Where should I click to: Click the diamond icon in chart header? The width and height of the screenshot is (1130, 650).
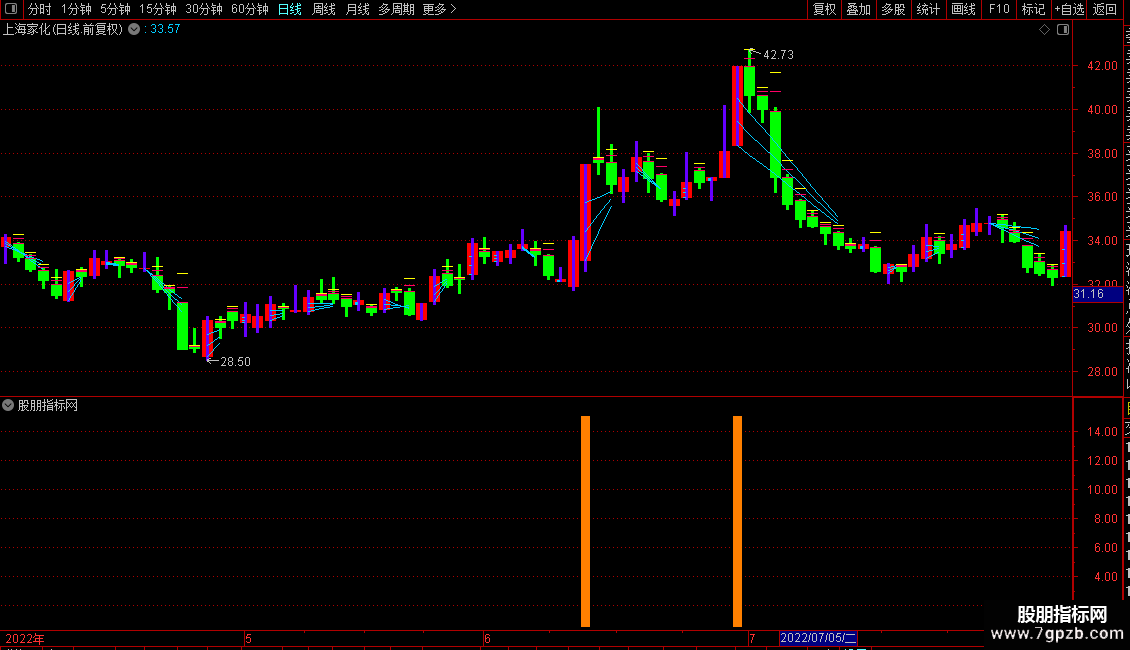point(1044,30)
